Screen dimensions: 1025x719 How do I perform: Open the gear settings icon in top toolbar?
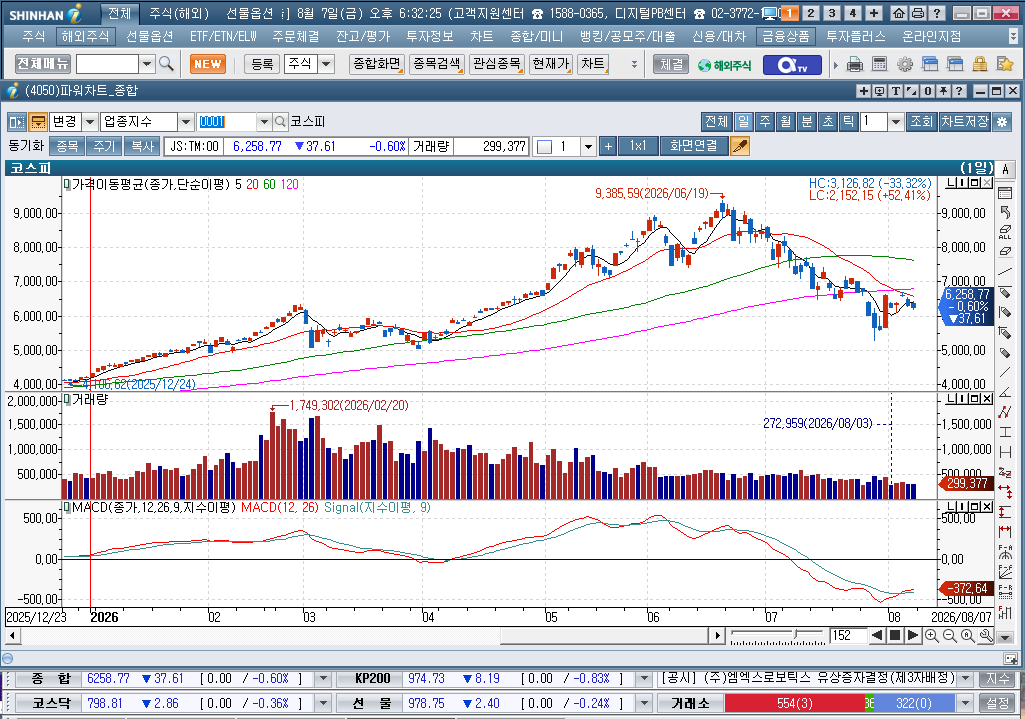(x=905, y=64)
